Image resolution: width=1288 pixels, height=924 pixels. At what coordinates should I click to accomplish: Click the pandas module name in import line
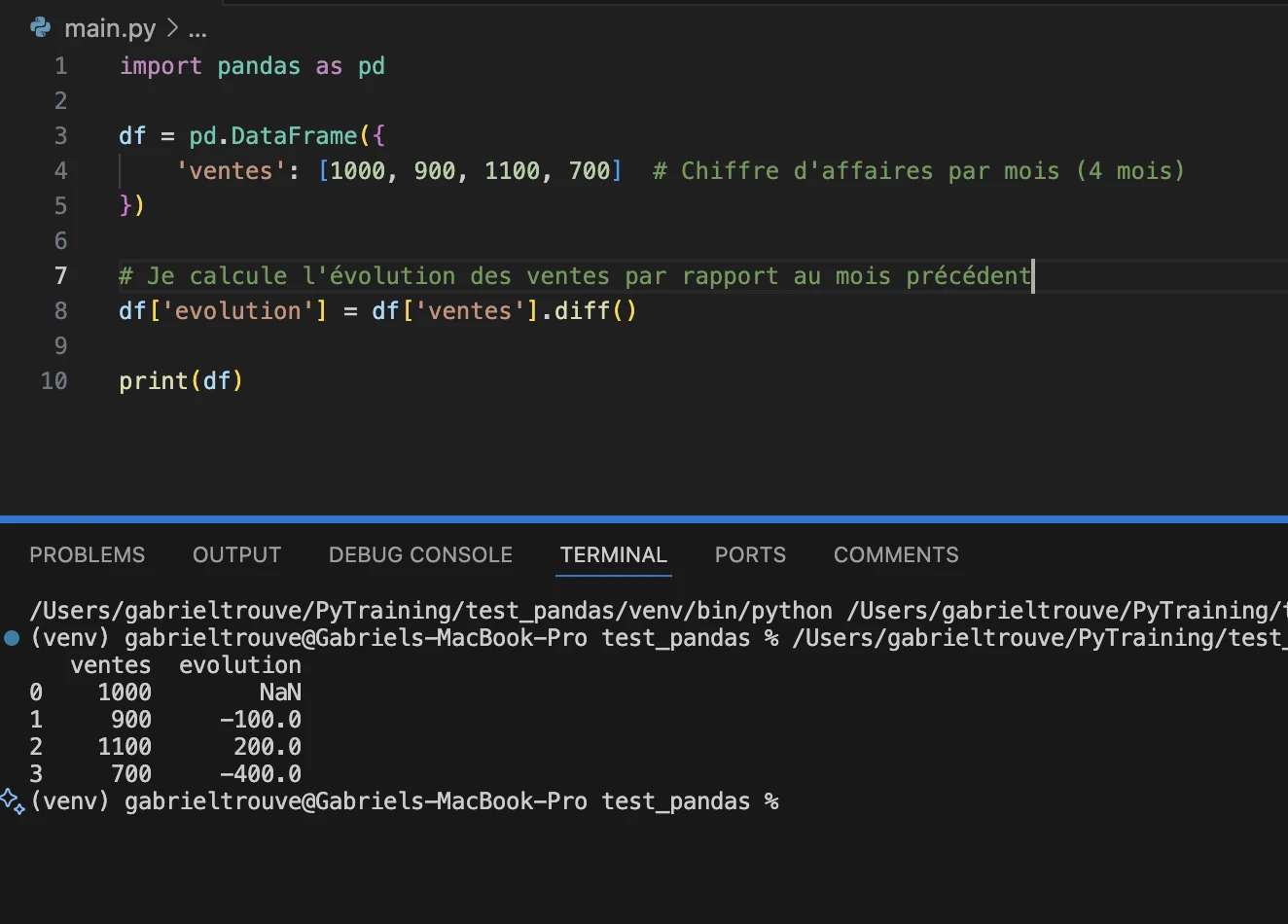click(259, 66)
